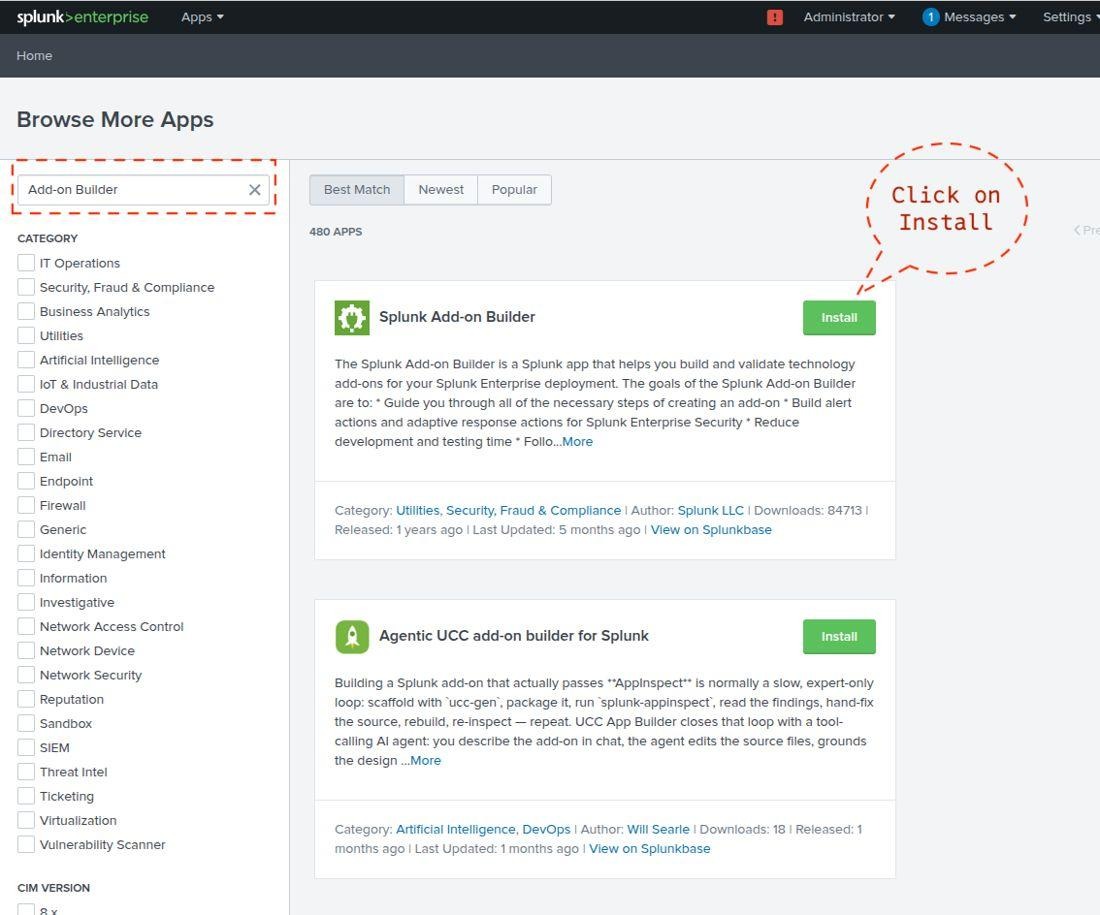Open the Messages dropdown menu
The height and width of the screenshot is (915, 1100).
tap(979, 17)
